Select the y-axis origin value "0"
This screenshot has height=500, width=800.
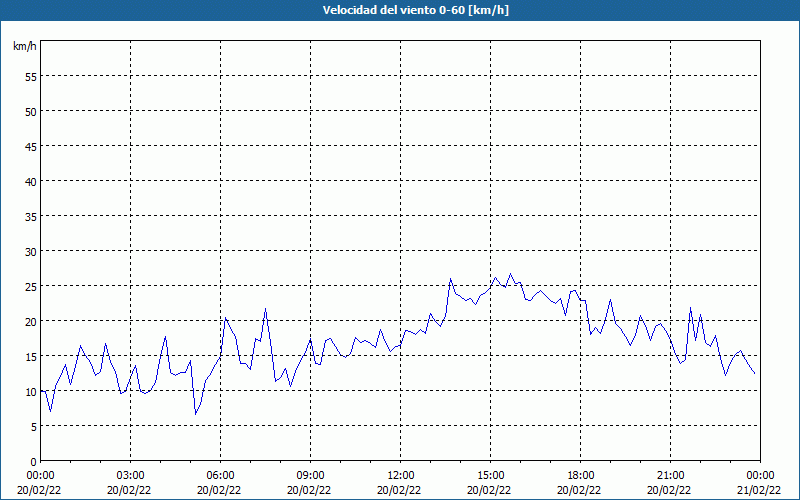click(34, 462)
